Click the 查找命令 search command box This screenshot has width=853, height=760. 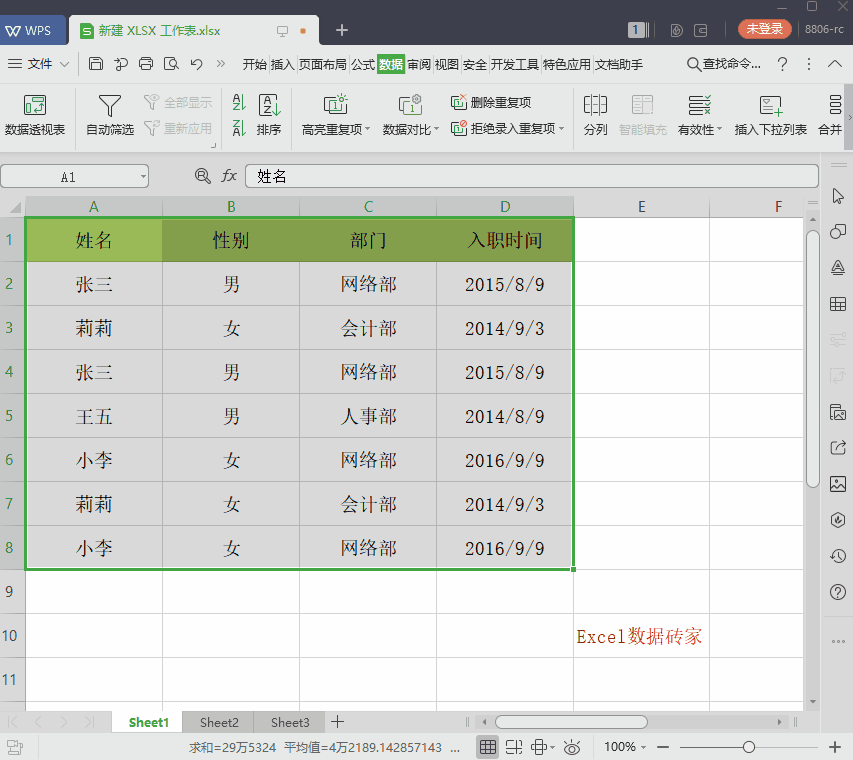724,64
